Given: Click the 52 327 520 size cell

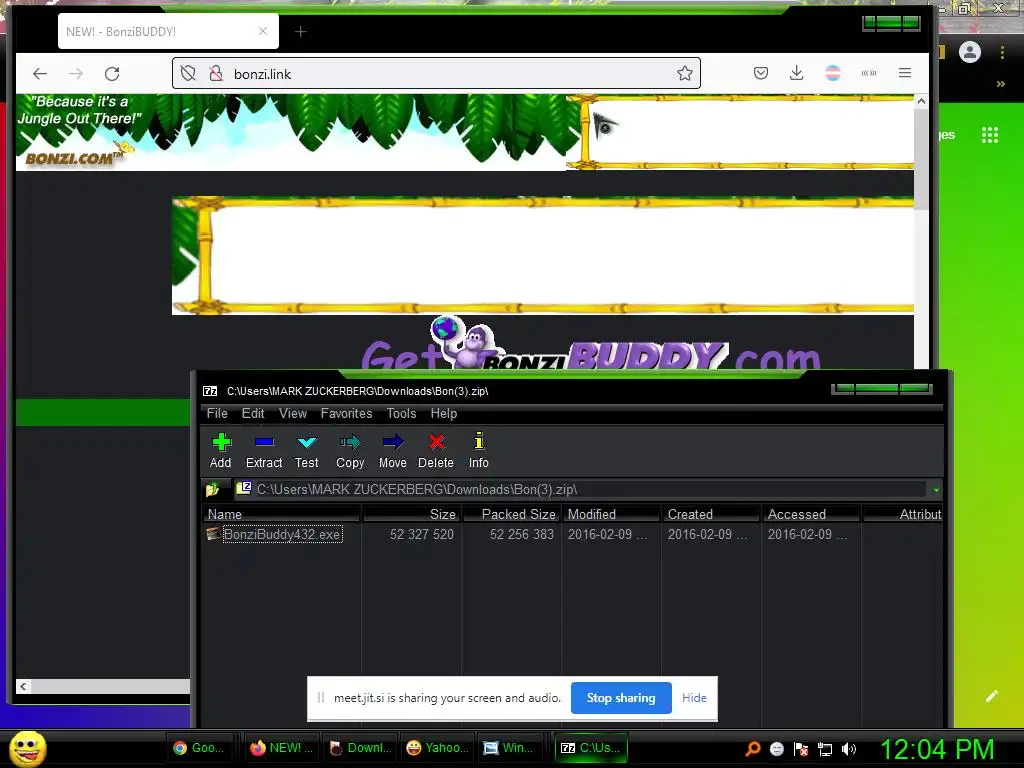Looking at the screenshot, I should pyautogui.click(x=422, y=534).
